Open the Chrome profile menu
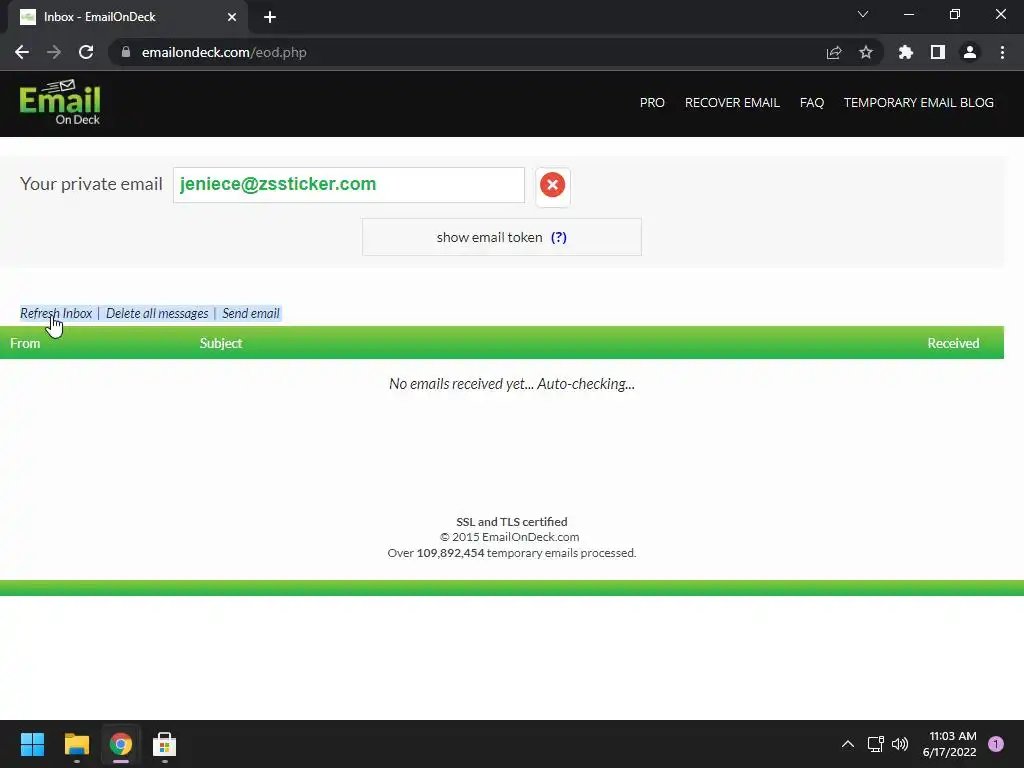The height and width of the screenshot is (768, 1024). (970, 52)
